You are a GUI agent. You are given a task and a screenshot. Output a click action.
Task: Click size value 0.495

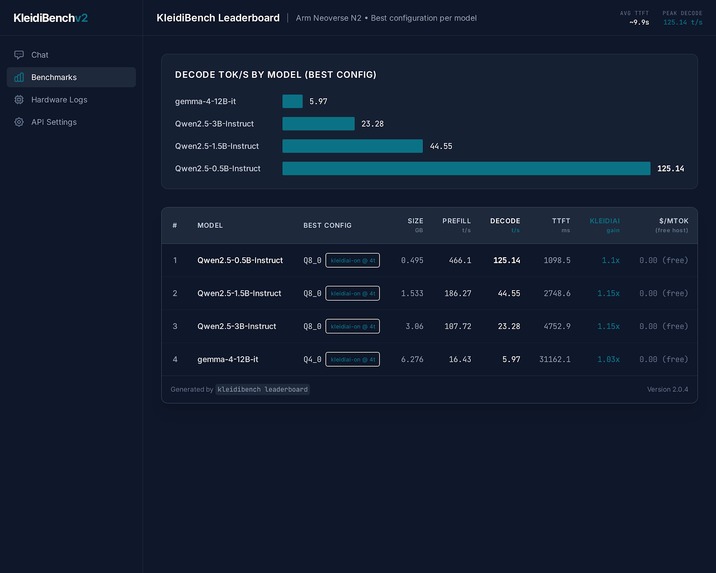[x=412, y=260]
